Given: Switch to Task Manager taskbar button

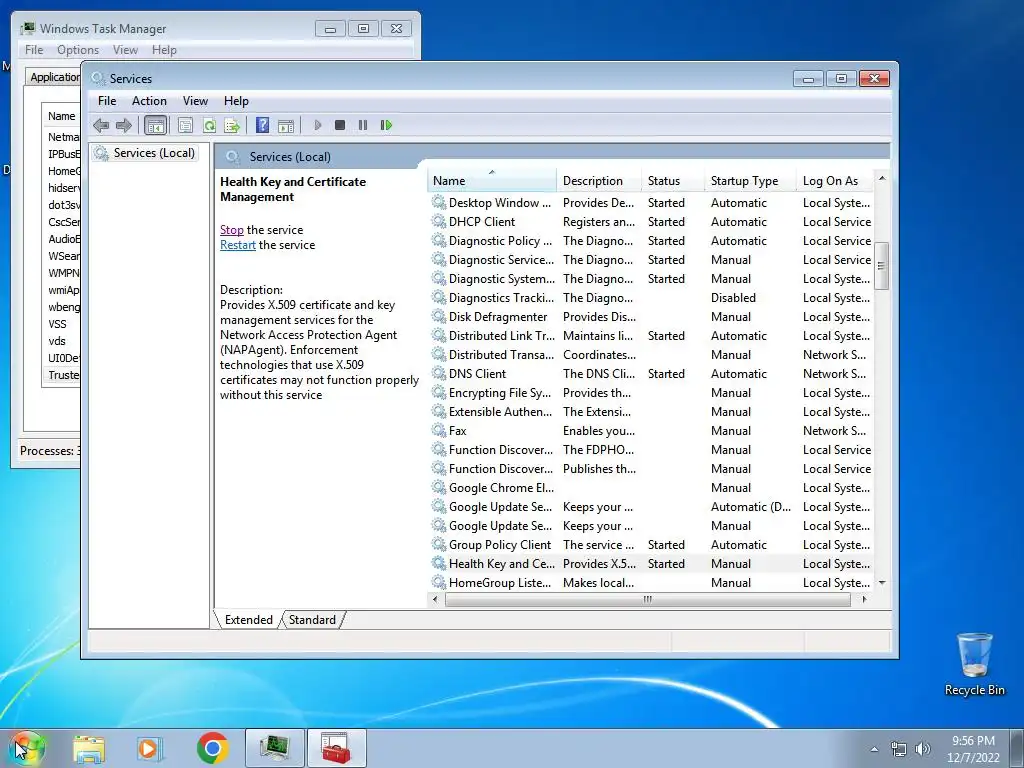Looking at the screenshot, I should (x=274, y=748).
